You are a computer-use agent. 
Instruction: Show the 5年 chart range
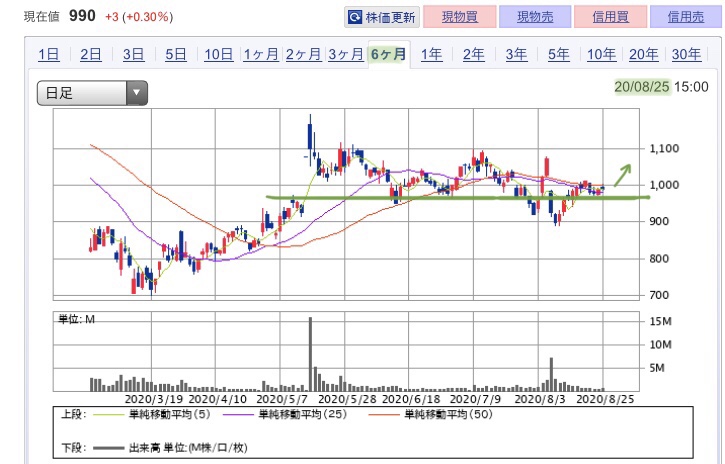[559, 55]
